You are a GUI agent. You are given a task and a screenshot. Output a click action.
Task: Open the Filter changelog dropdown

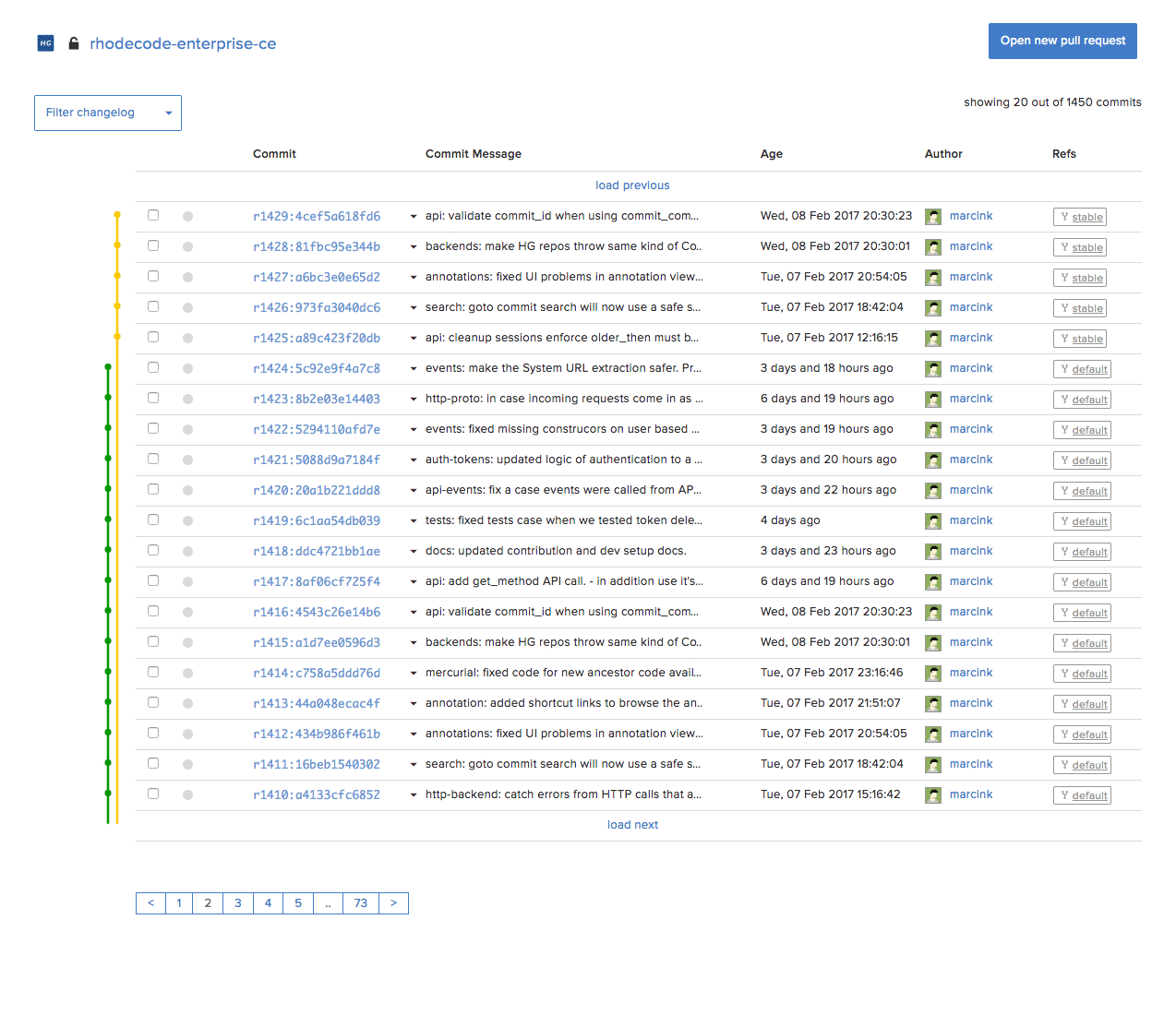pyautogui.click(x=108, y=113)
